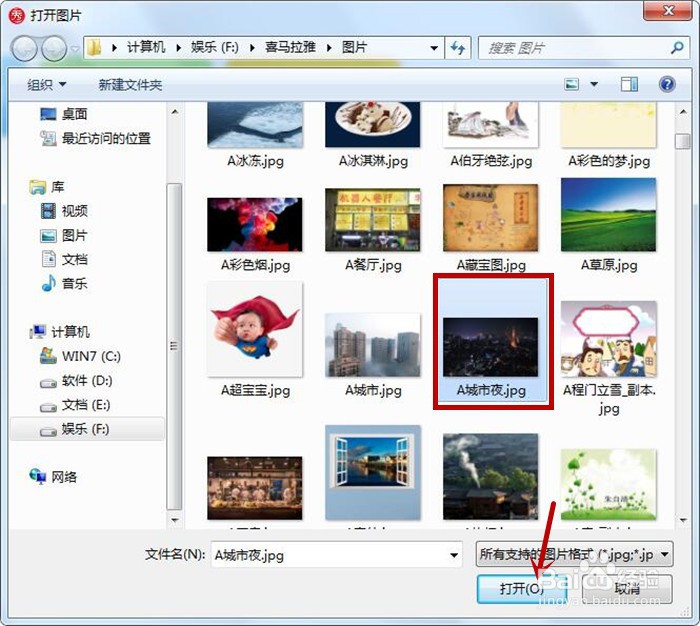Select the 软件 (D:) drive
Image resolution: width=700 pixels, height=626 pixels.
click(x=76, y=380)
